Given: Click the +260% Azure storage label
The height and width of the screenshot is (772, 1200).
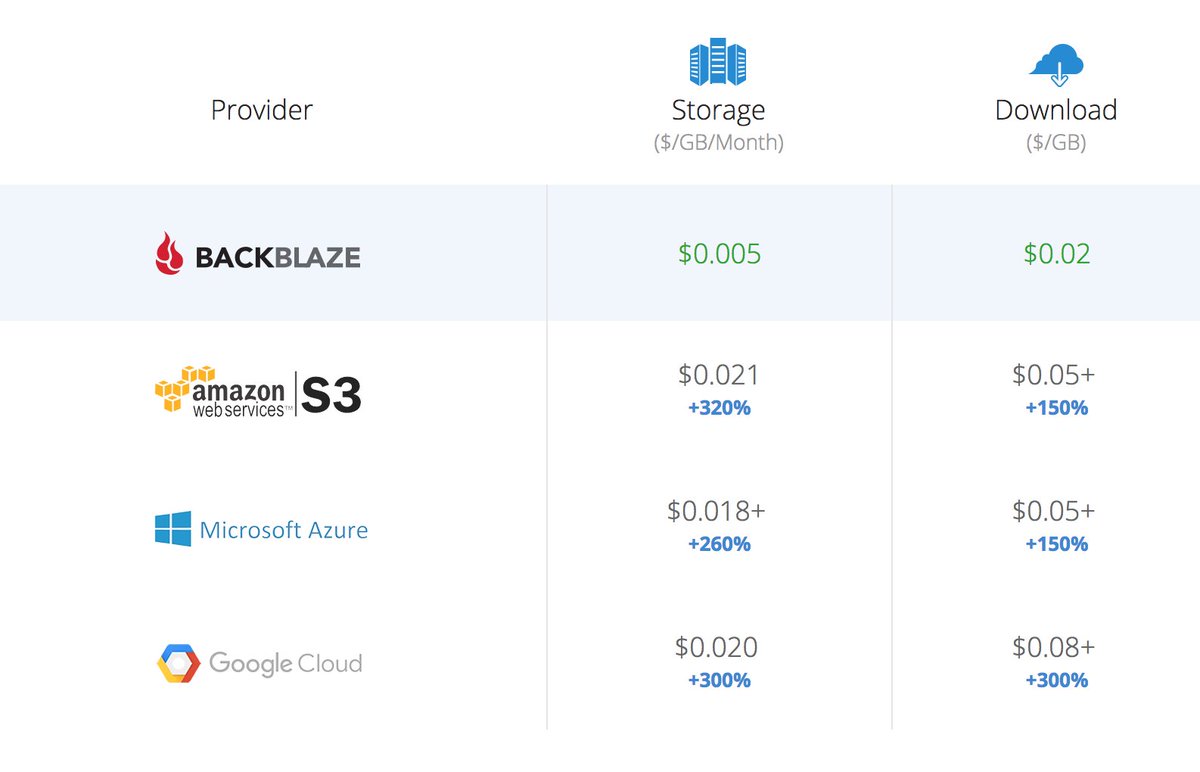Looking at the screenshot, I should pos(719,544).
